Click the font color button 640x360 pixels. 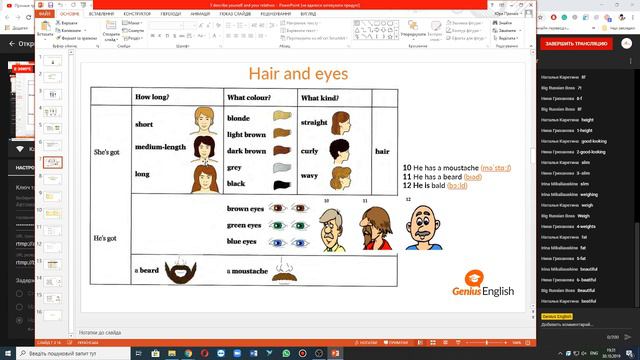pyautogui.click(x=214, y=36)
